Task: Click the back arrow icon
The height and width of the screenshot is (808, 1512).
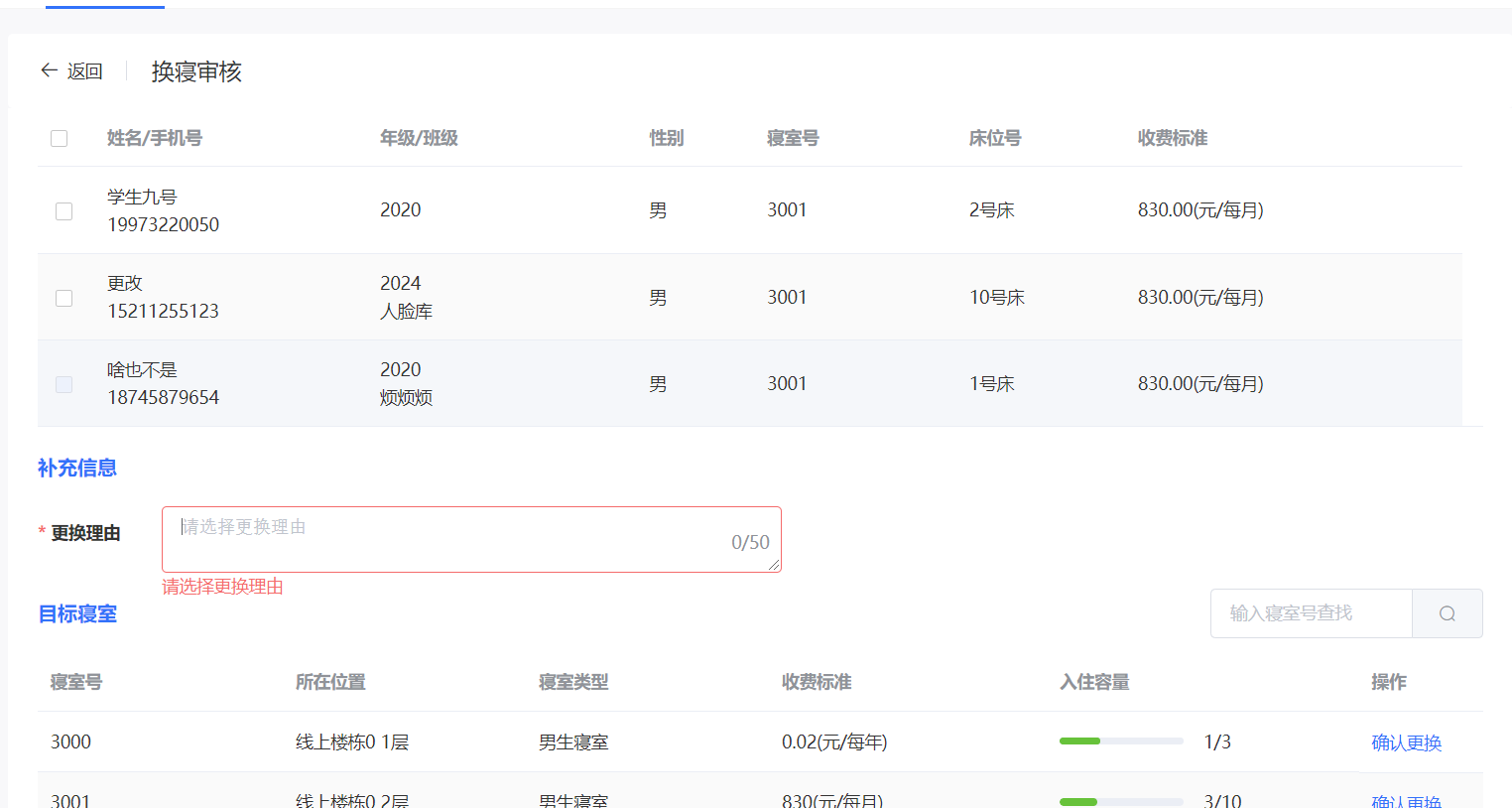Action: pyautogui.click(x=49, y=70)
